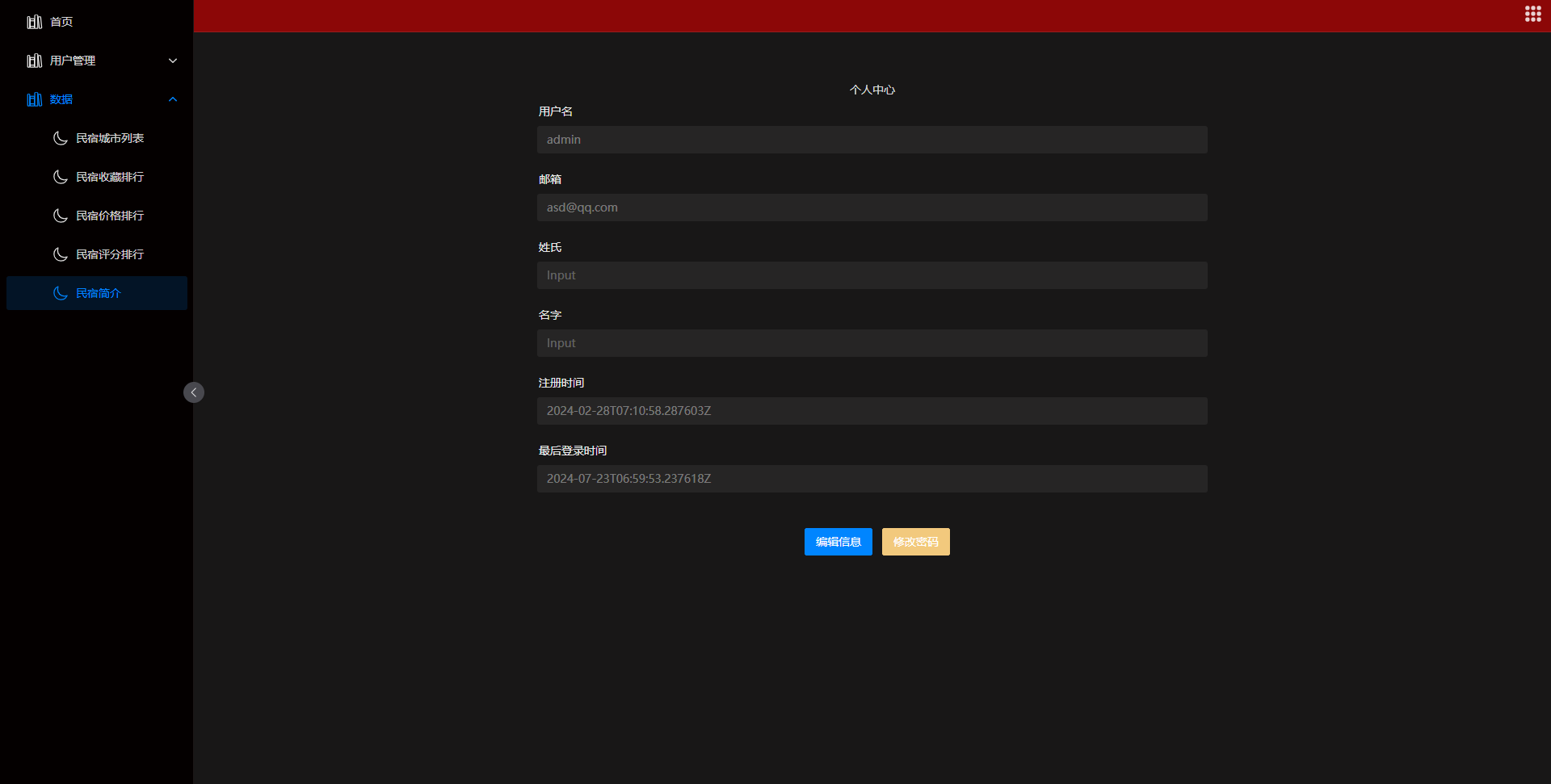
Task: Click the 编辑信息 button
Action: coord(839,542)
